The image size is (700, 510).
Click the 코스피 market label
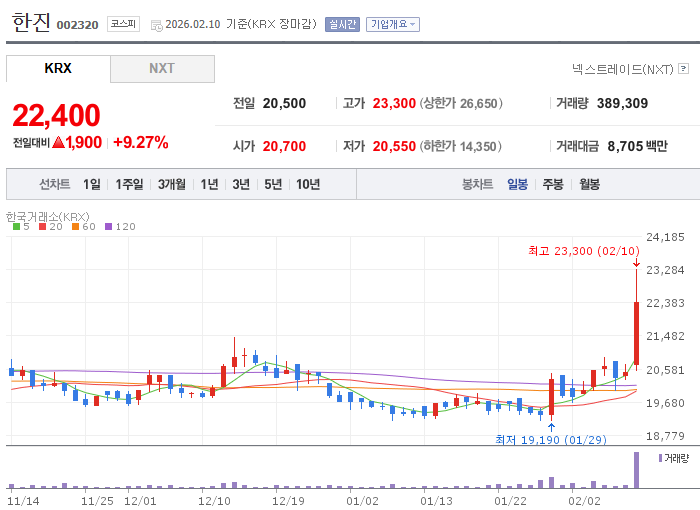point(123,24)
